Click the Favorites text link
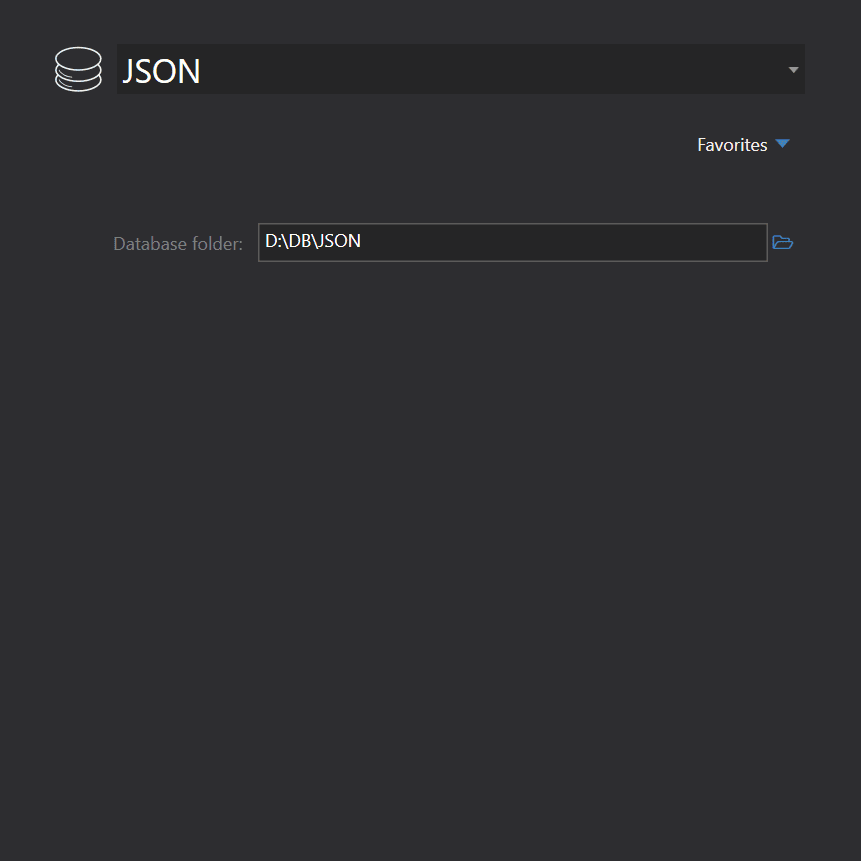 tap(732, 144)
